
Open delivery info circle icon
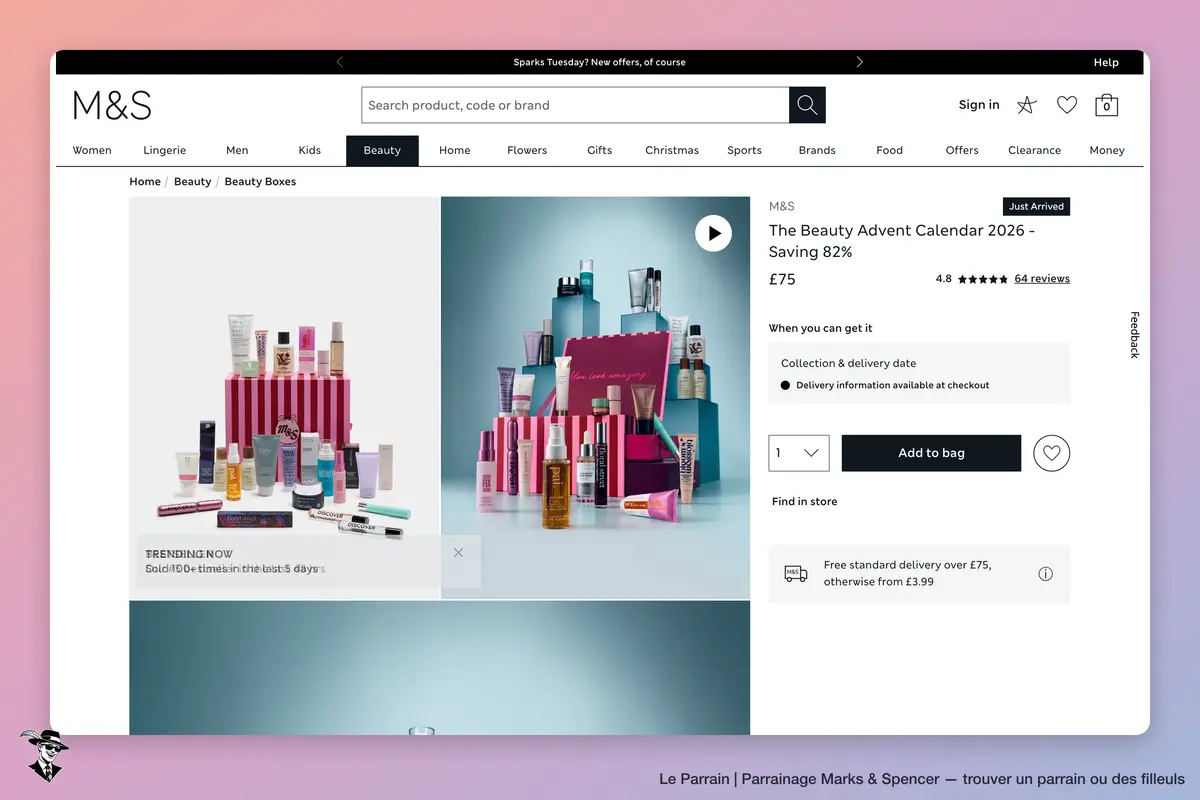[x=1045, y=574]
